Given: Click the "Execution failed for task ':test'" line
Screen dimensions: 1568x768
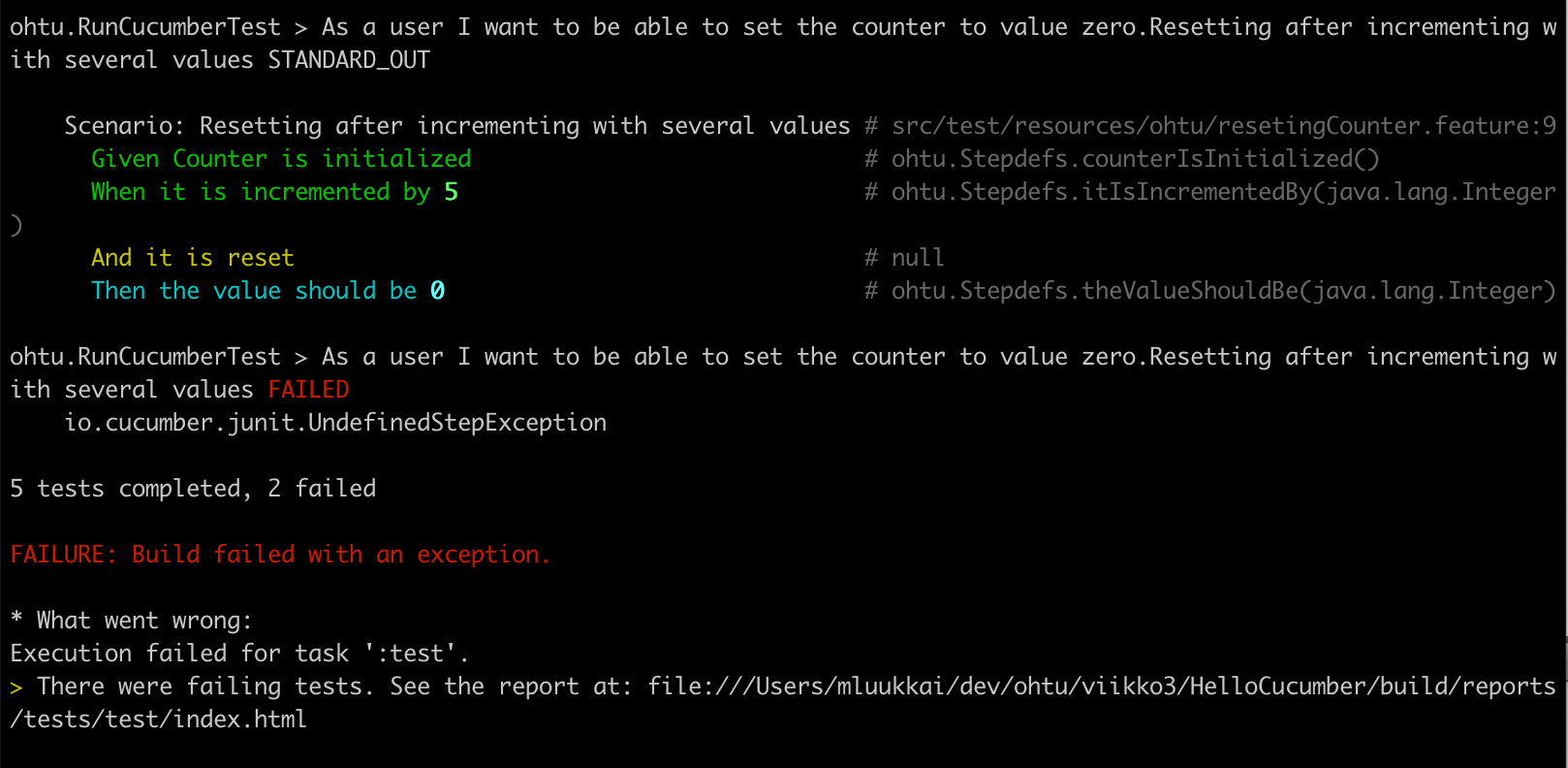Looking at the screenshot, I should (x=239, y=654).
